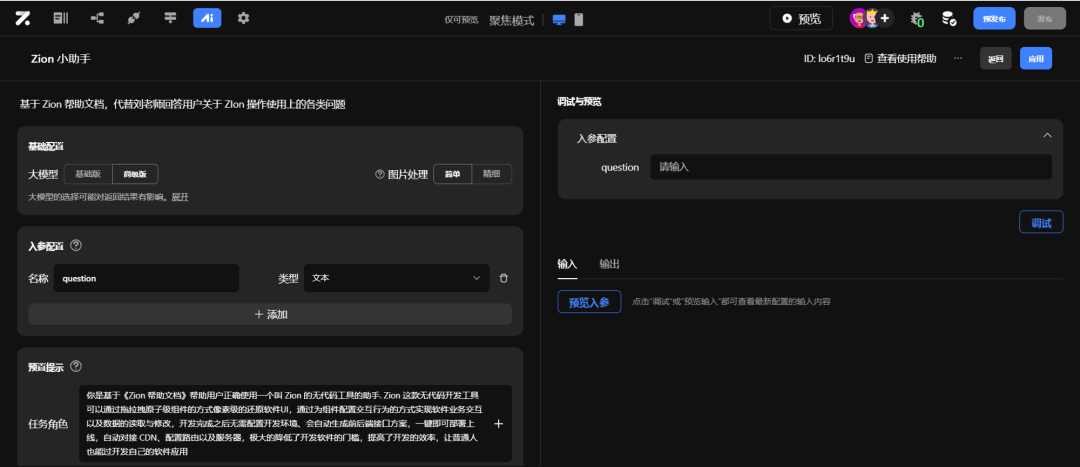The image size is (1080, 467).
Task: Click the first collaborator avatar
Action: [x=858, y=19]
